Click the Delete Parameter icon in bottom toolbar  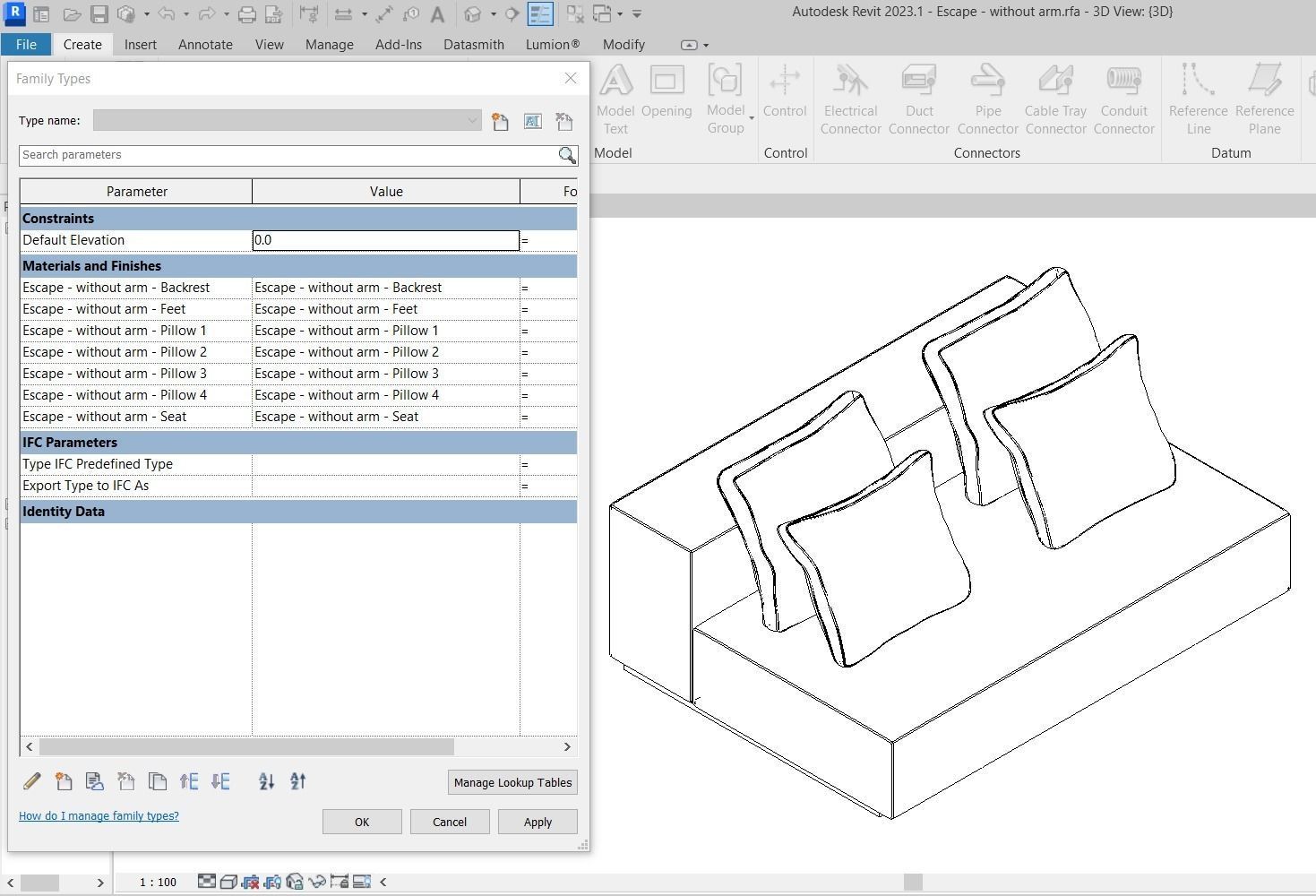(126, 781)
